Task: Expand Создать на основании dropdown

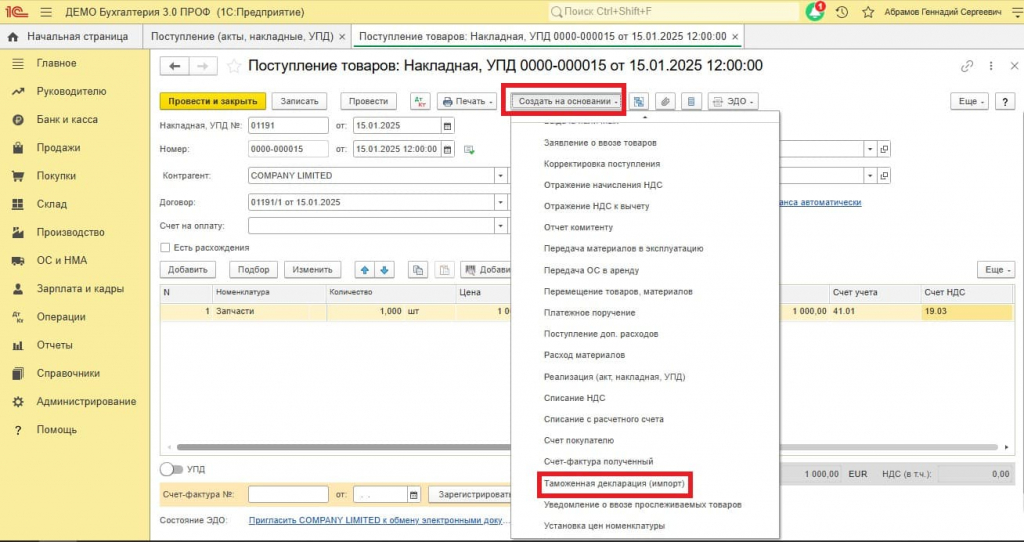Action: (x=566, y=101)
